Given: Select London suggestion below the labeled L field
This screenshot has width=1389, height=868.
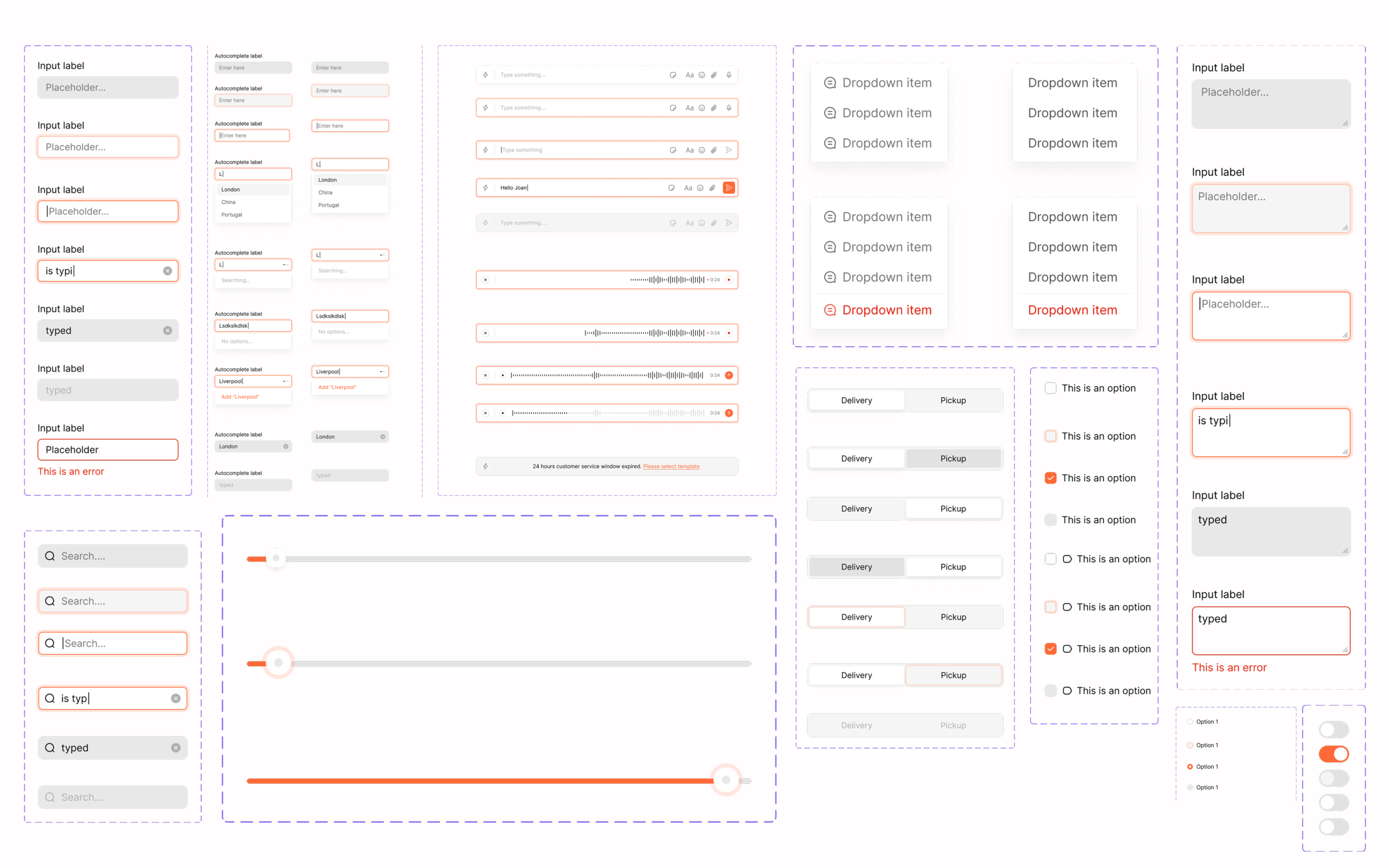Looking at the screenshot, I should click(253, 189).
